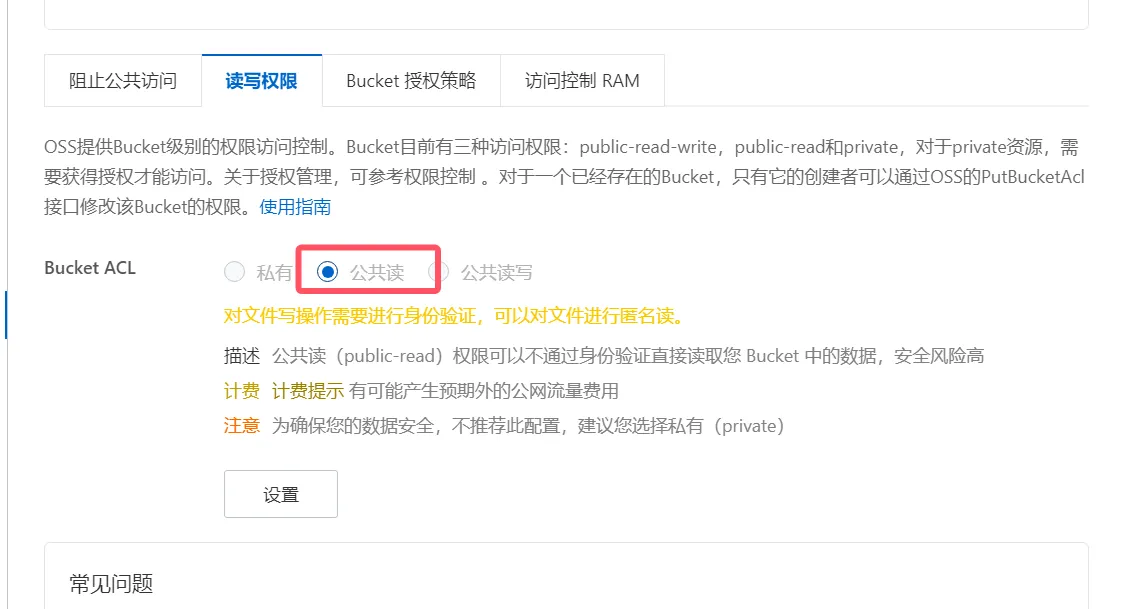Click the 私有 option label text
1125x609 pixels.
point(274,273)
